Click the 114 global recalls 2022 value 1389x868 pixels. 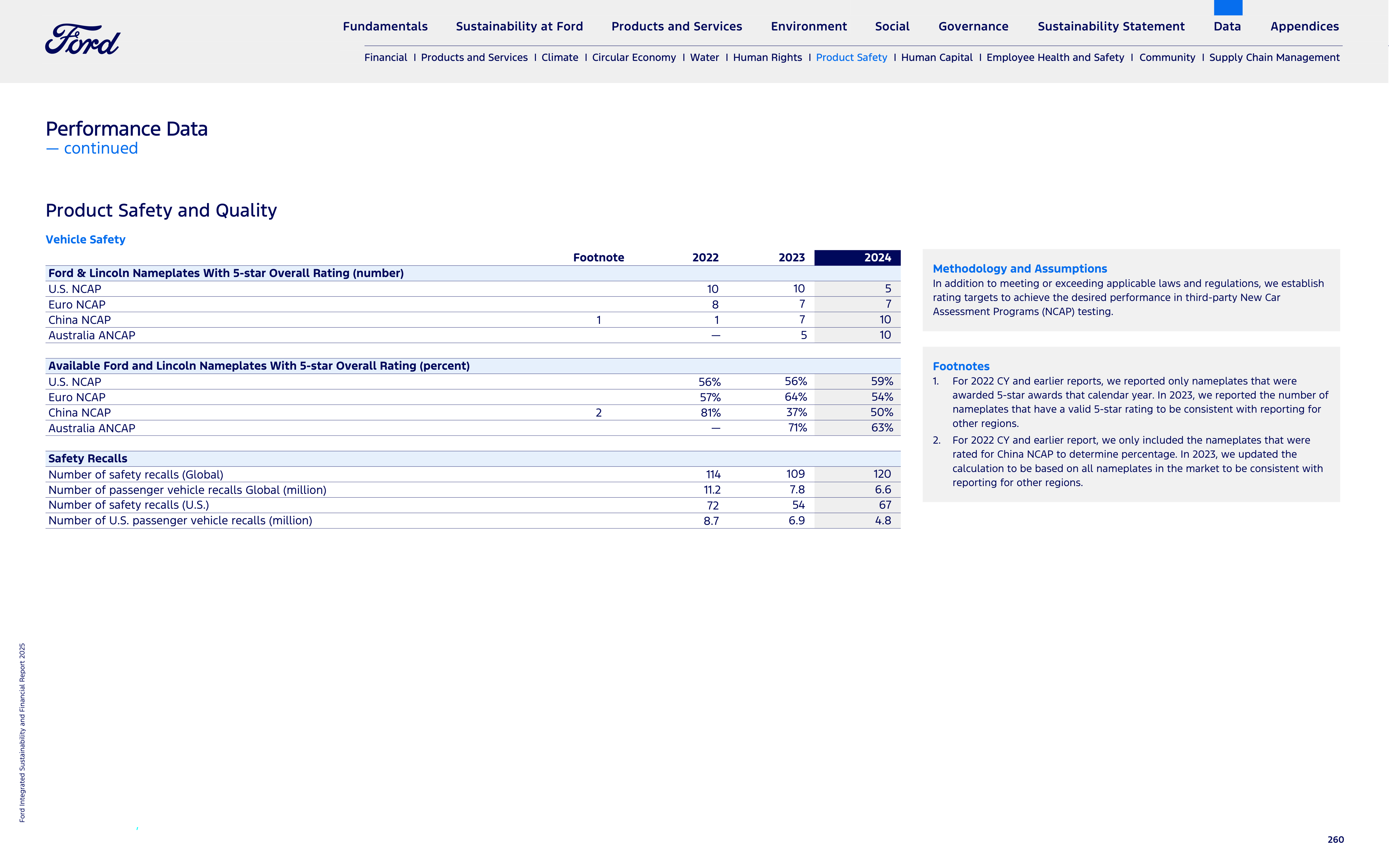tap(713, 475)
